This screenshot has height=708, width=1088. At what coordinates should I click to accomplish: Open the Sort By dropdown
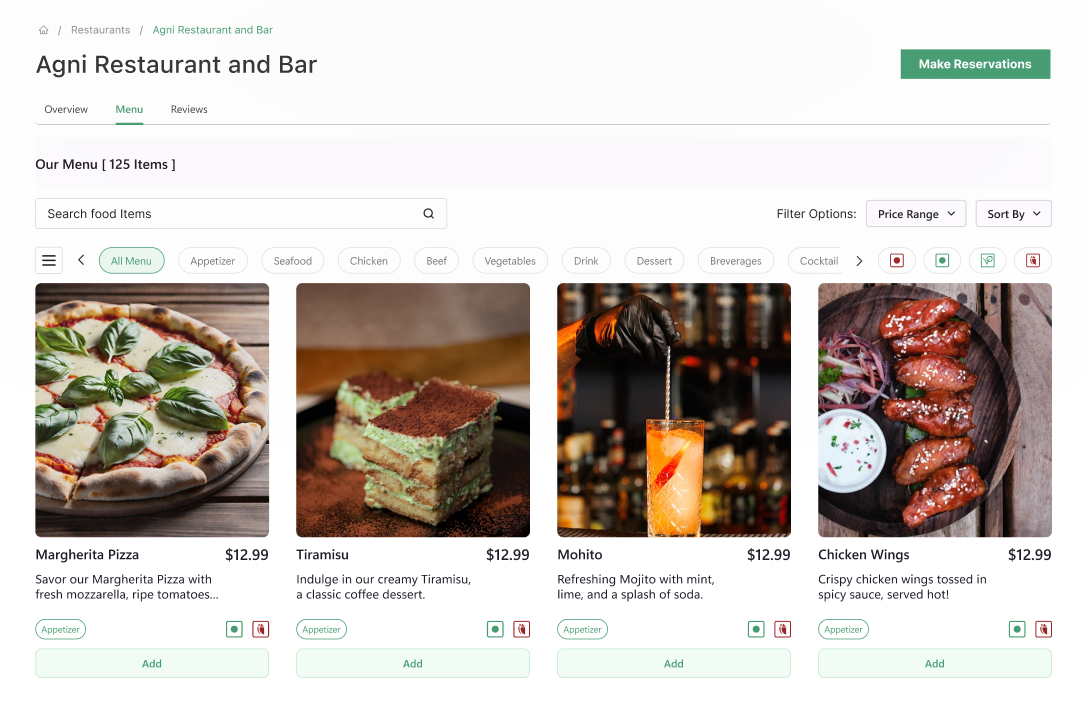pyautogui.click(x=1013, y=213)
